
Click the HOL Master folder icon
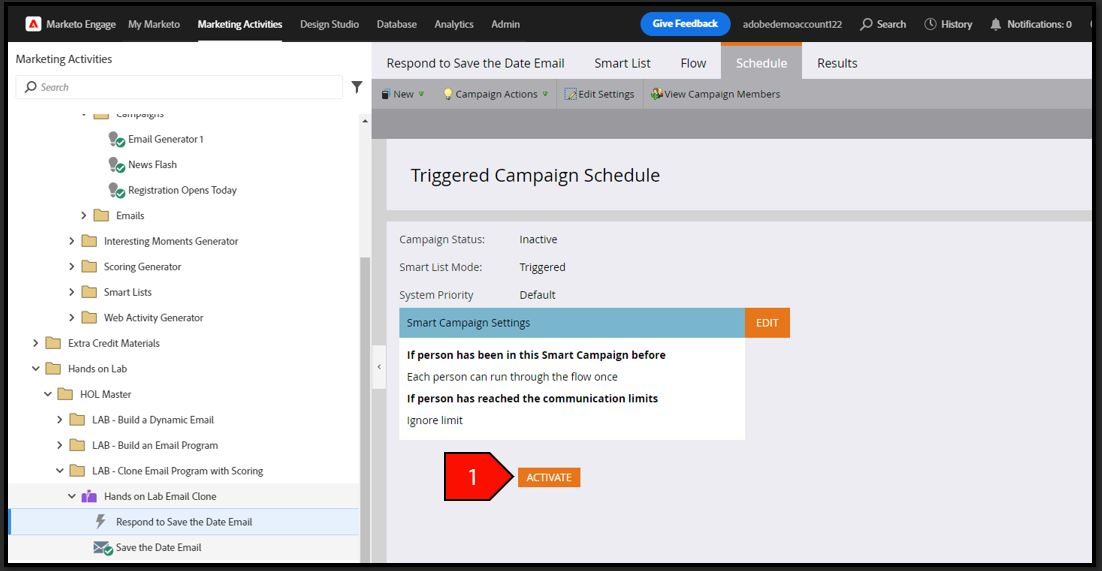coord(65,394)
